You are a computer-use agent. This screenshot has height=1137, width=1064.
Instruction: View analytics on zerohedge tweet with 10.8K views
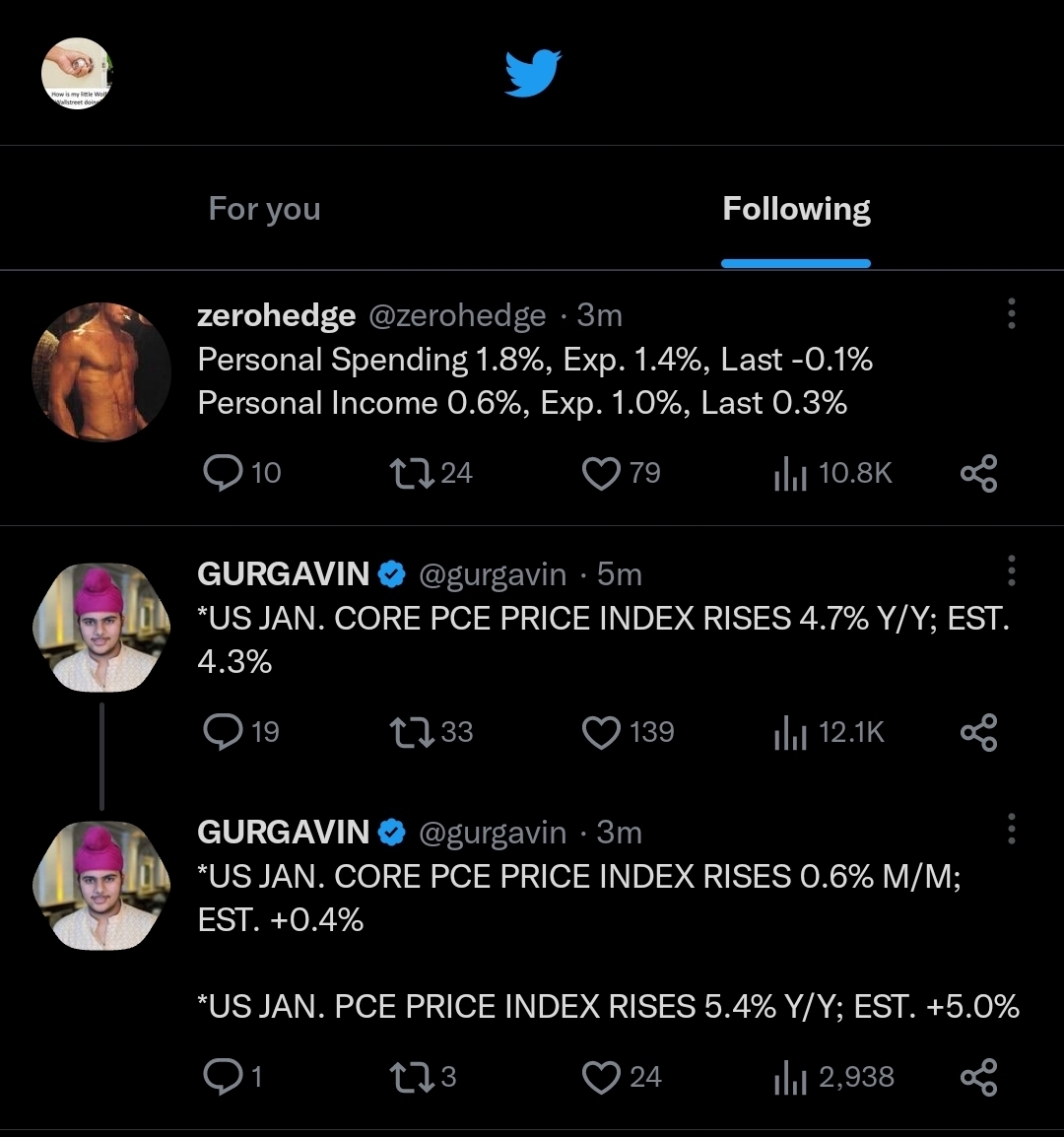click(x=790, y=474)
